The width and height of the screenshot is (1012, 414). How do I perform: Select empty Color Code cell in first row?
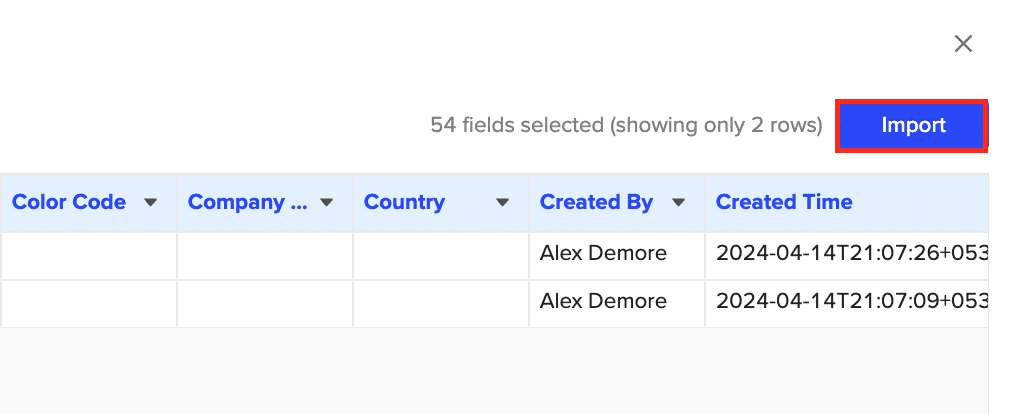pos(88,255)
